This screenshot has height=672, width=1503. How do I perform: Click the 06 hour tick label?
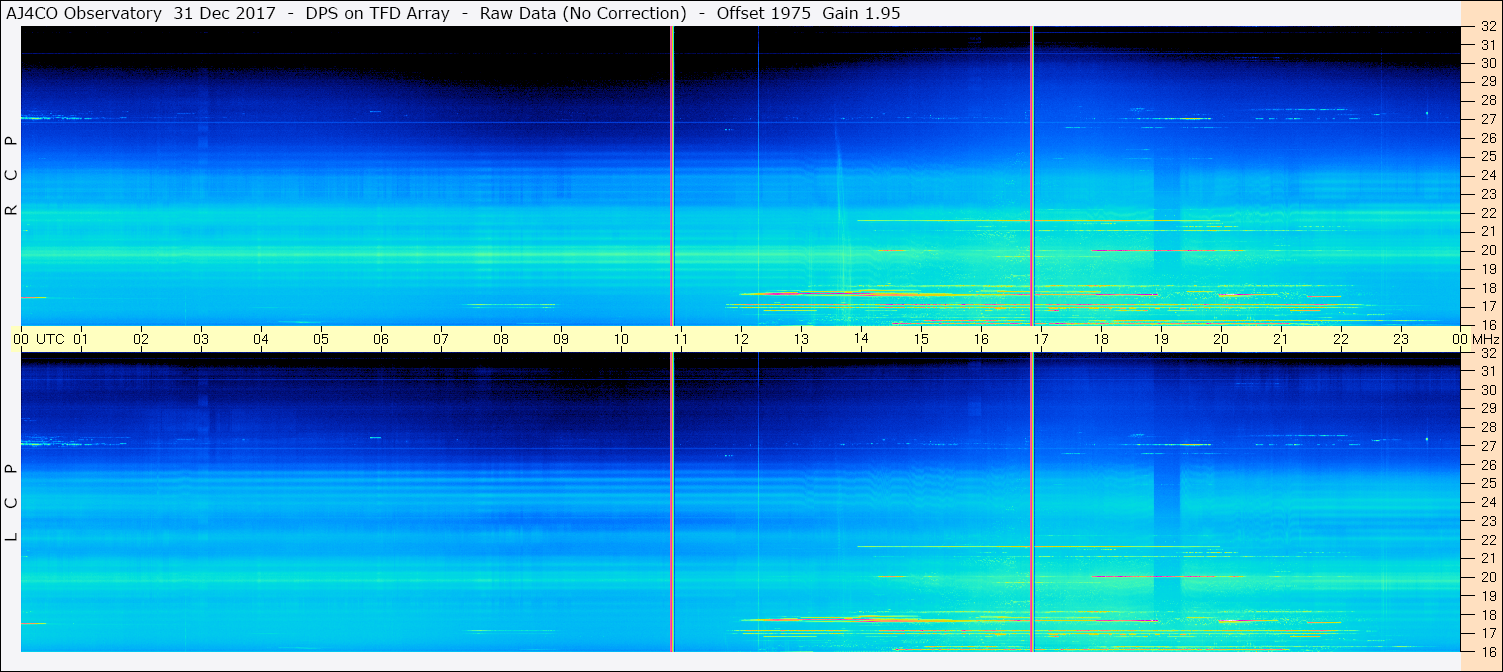point(381,339)
